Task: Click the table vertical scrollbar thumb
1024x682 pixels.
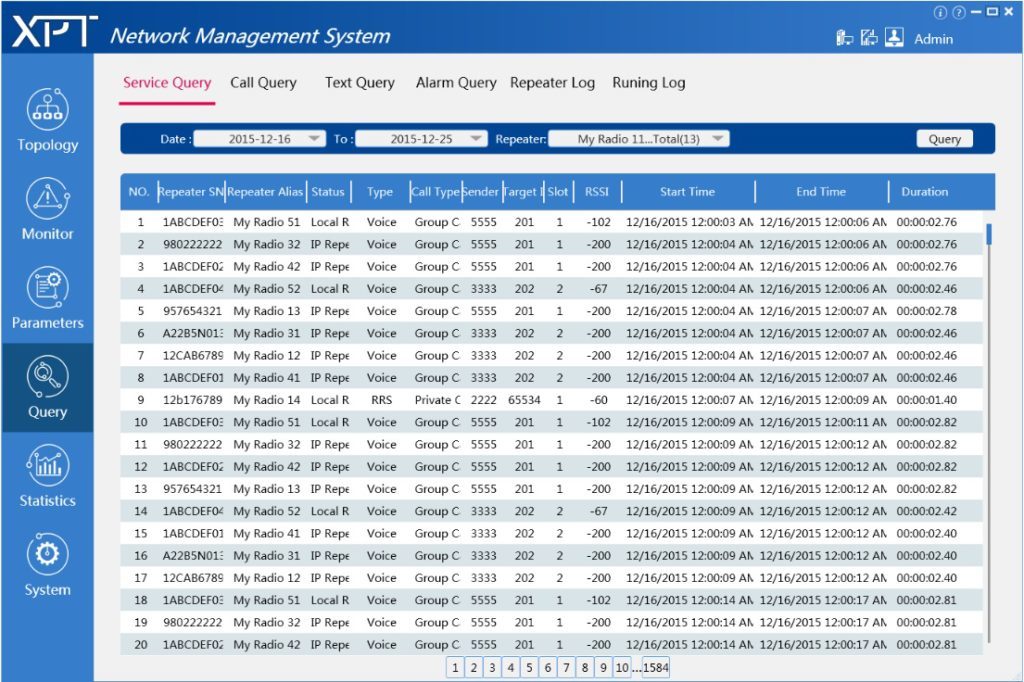Action: 989,234
